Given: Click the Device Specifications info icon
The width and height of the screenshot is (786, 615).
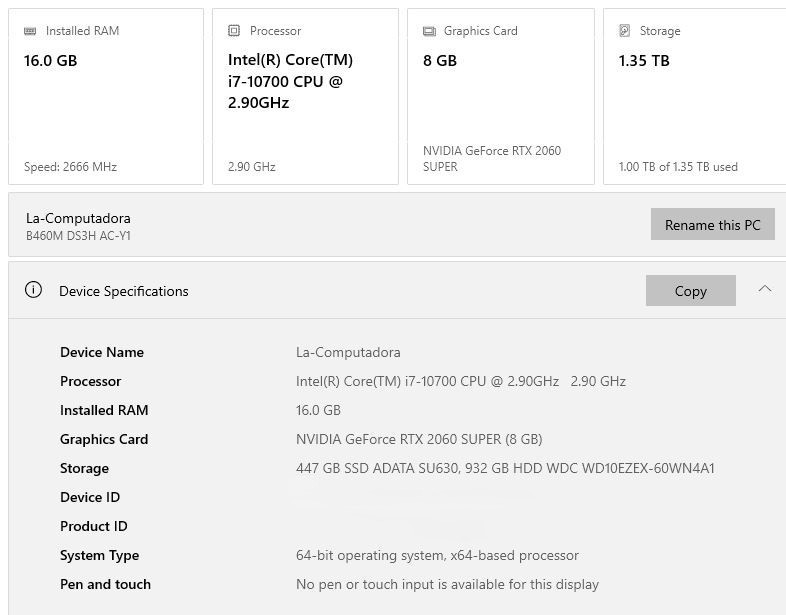Looking at the screenshot, I should tap(33, 290).
